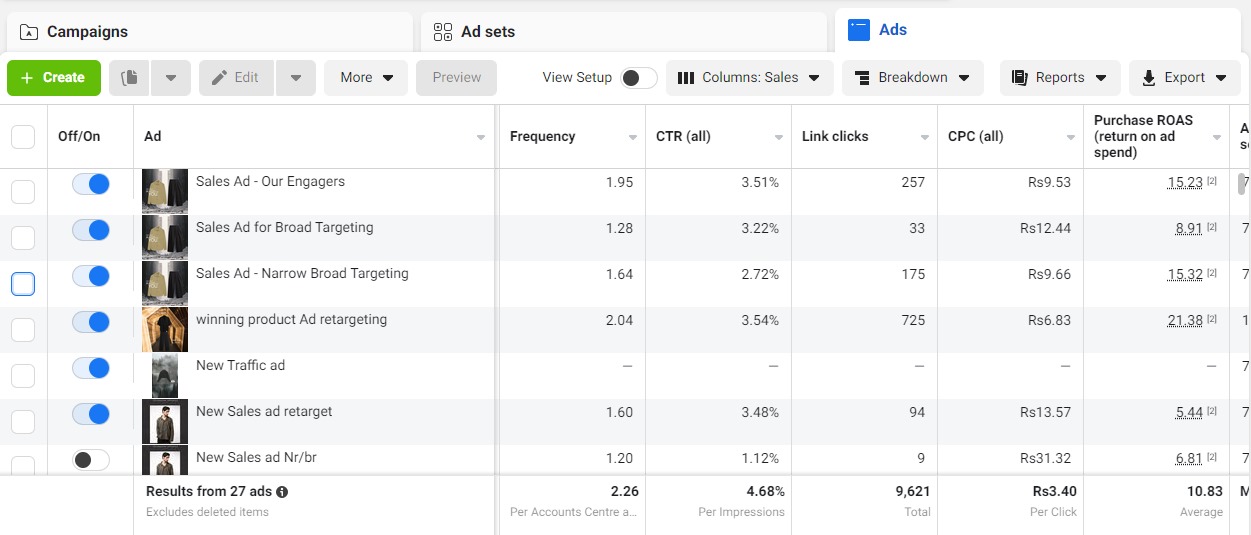Click the duplicate ad icon button
The height and width of the screenshot is (535, 1251).
(x=129, y=78)
